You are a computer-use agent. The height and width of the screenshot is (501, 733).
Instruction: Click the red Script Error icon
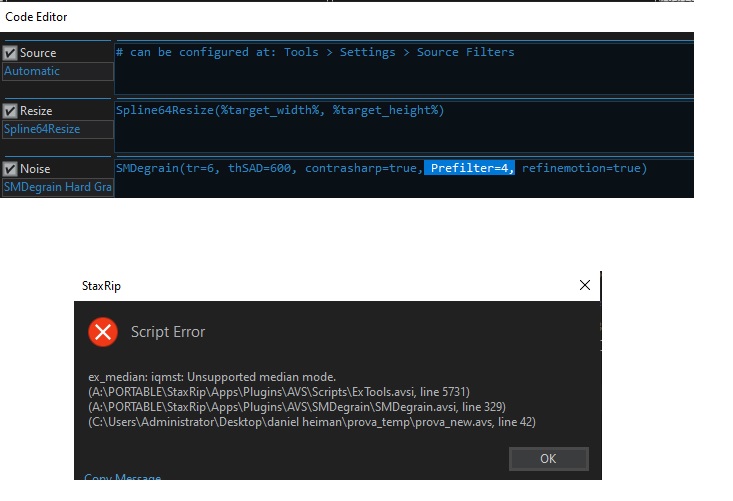click(103, 332)
